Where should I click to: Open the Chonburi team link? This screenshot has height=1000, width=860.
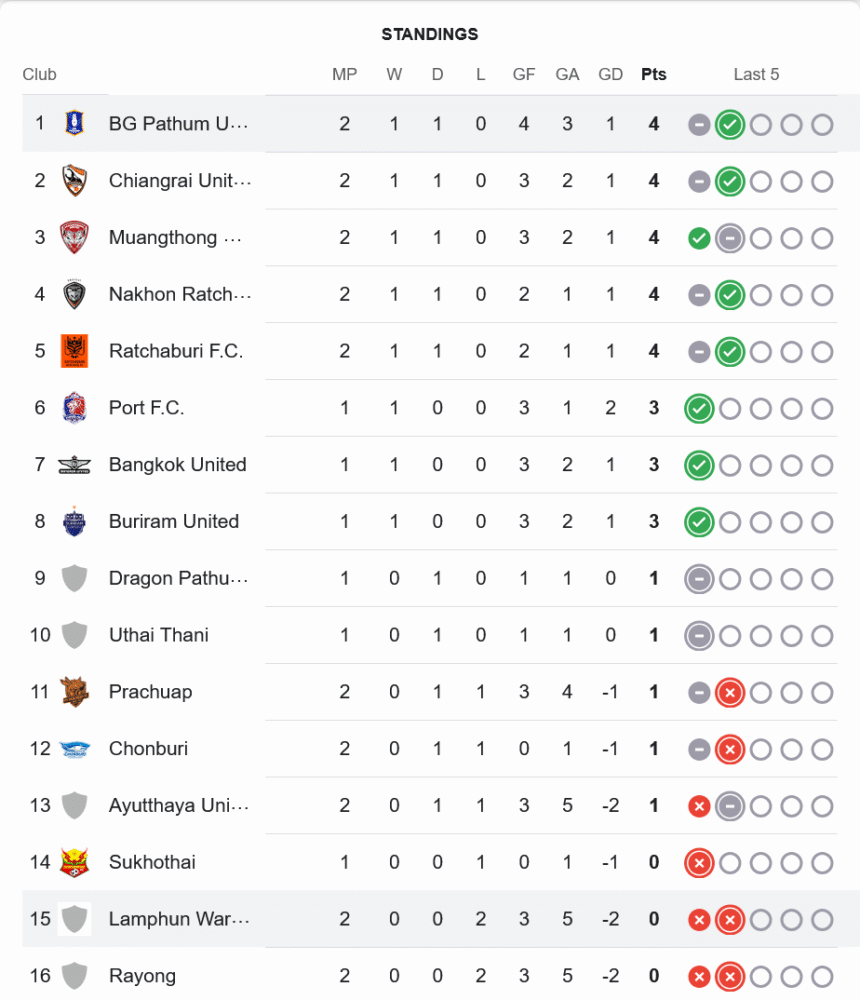click(x=148, y=749)
